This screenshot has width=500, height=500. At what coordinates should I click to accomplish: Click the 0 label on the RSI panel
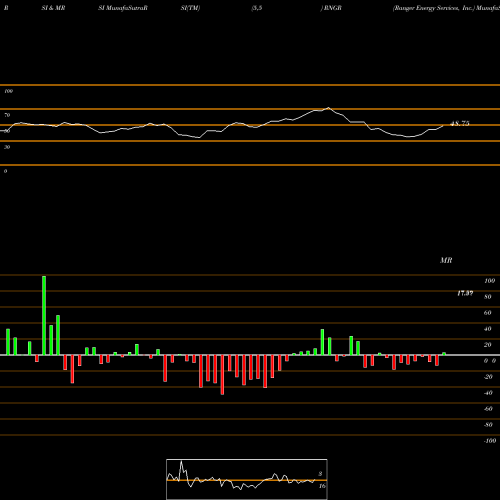click(5, 171)
